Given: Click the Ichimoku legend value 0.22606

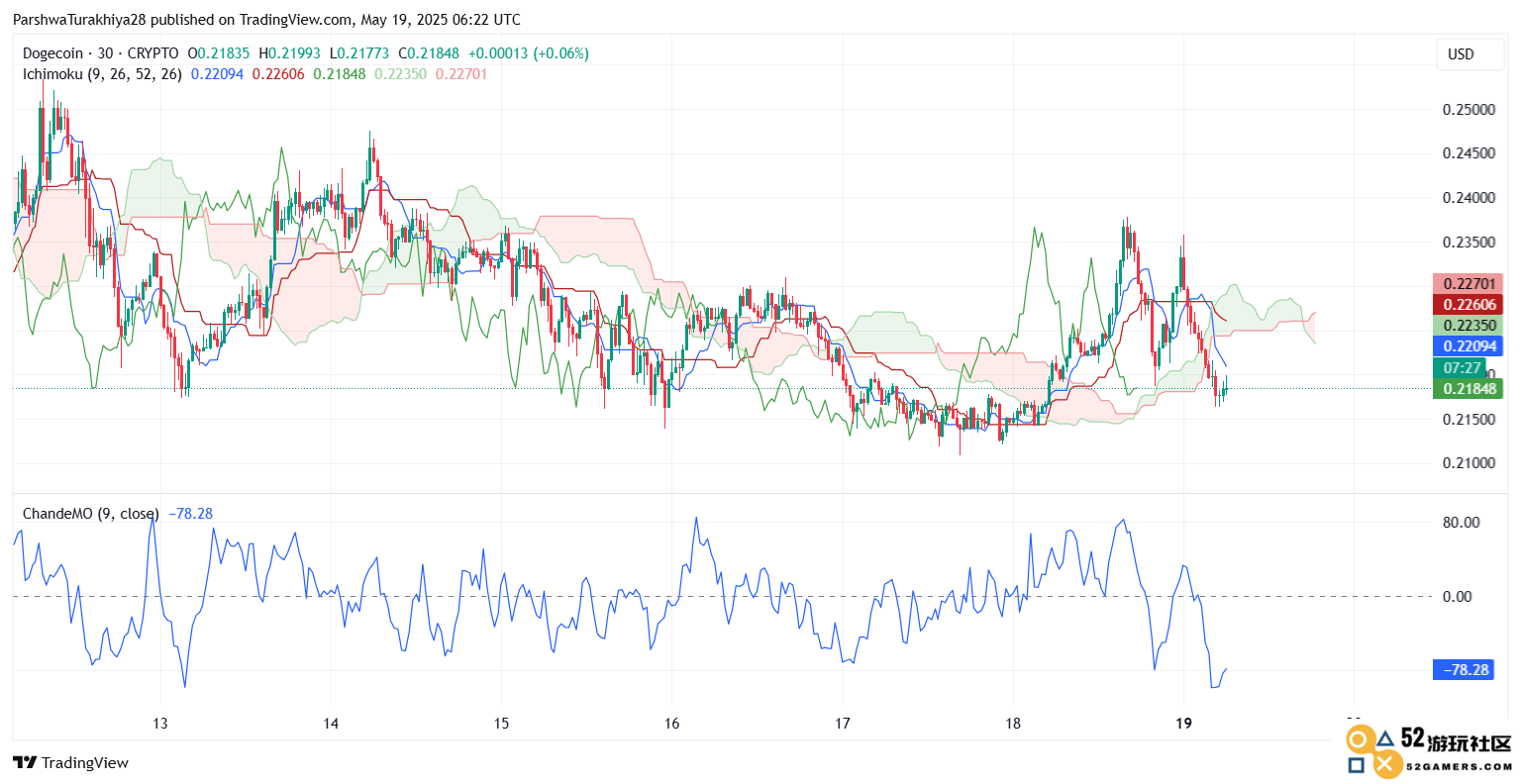Looking at the screenshot, I should [278, 74].
